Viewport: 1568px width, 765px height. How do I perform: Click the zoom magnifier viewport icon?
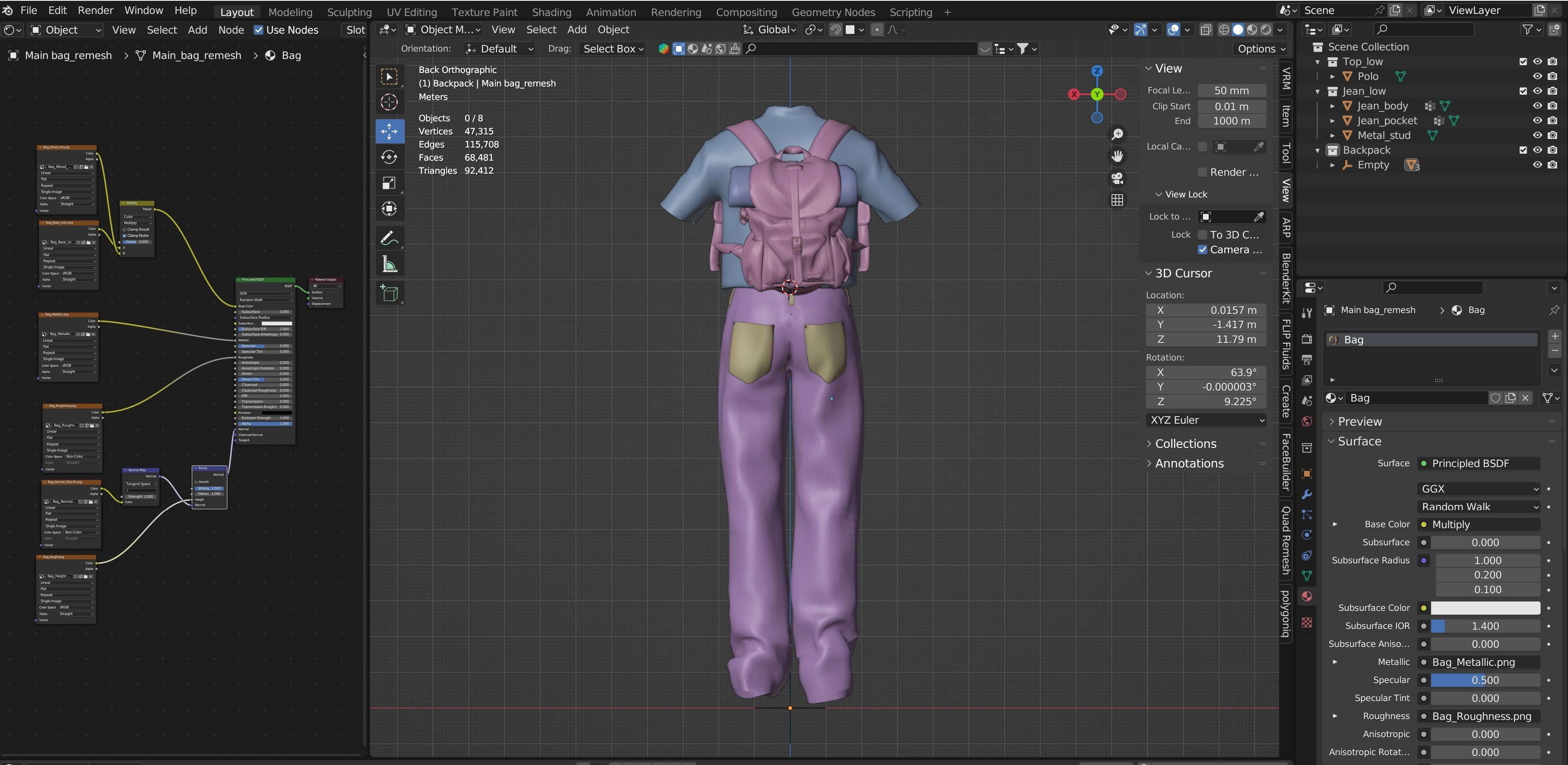[1117, 134]
